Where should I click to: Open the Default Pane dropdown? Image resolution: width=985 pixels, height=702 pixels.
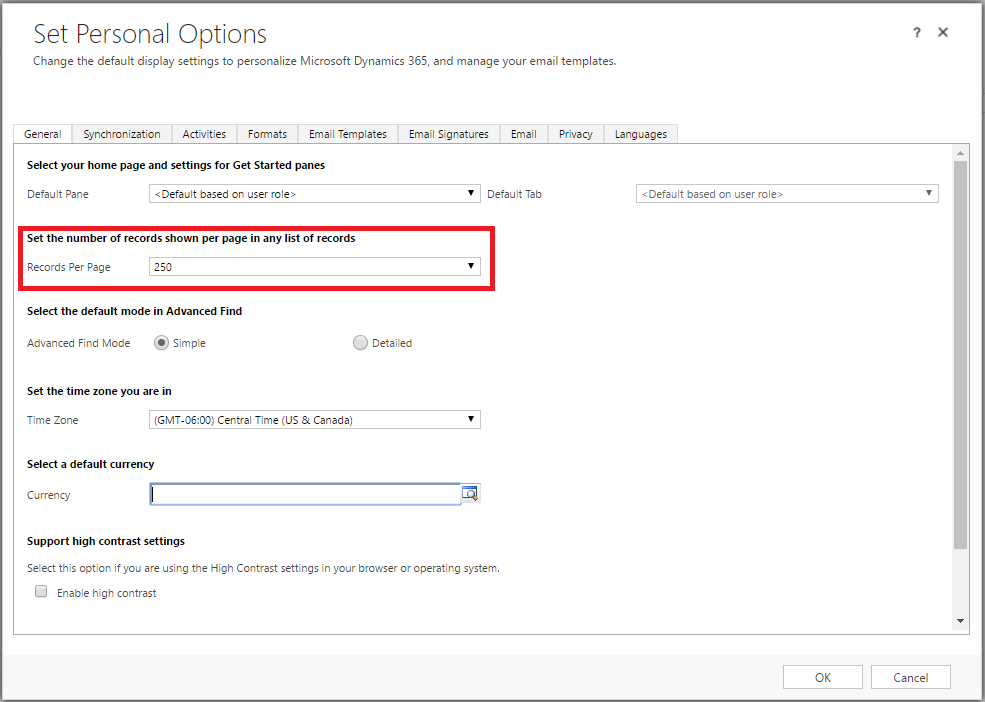pos(314,194)
